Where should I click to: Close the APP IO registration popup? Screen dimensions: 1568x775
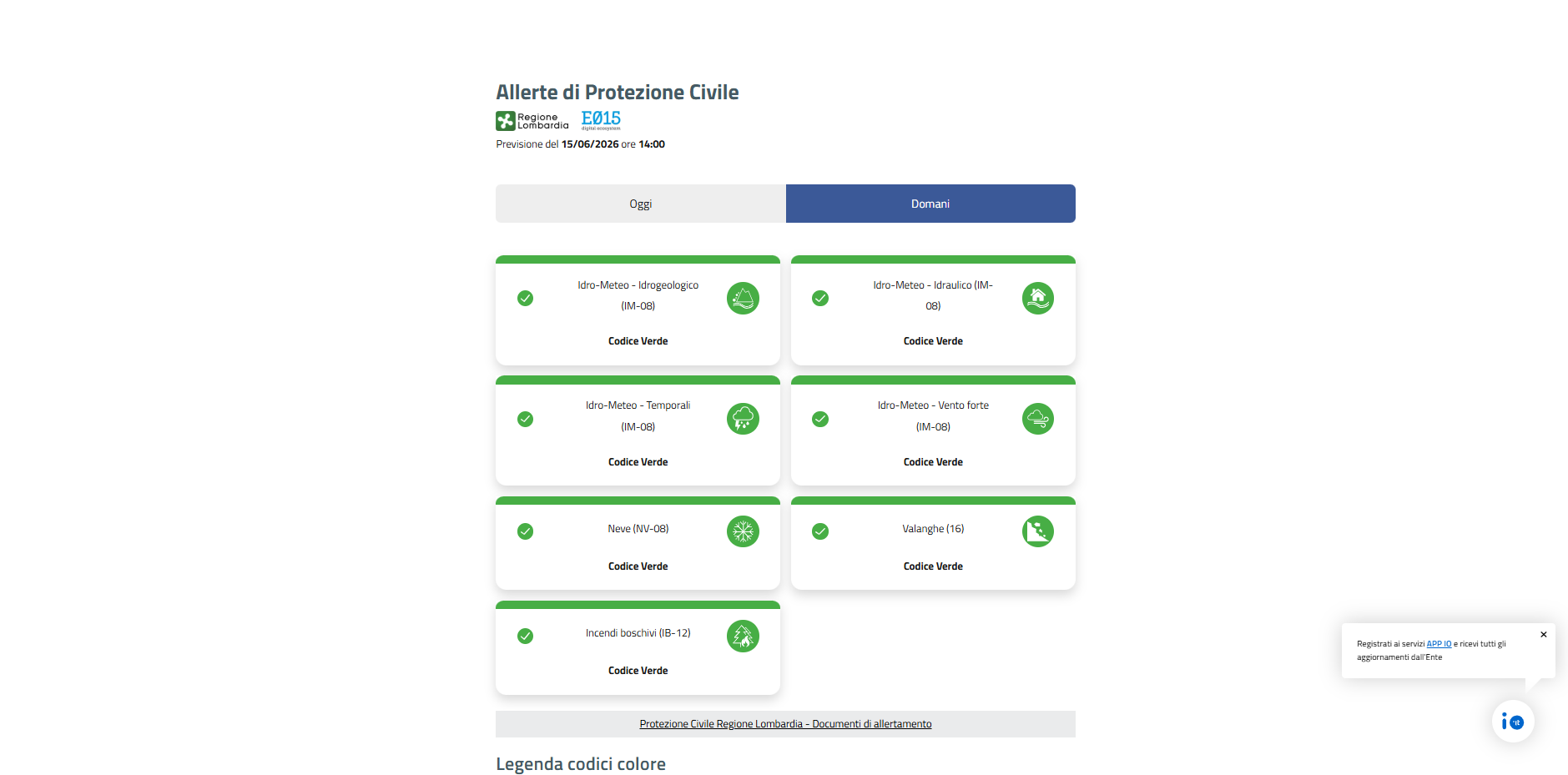[x=1544, y=635]
